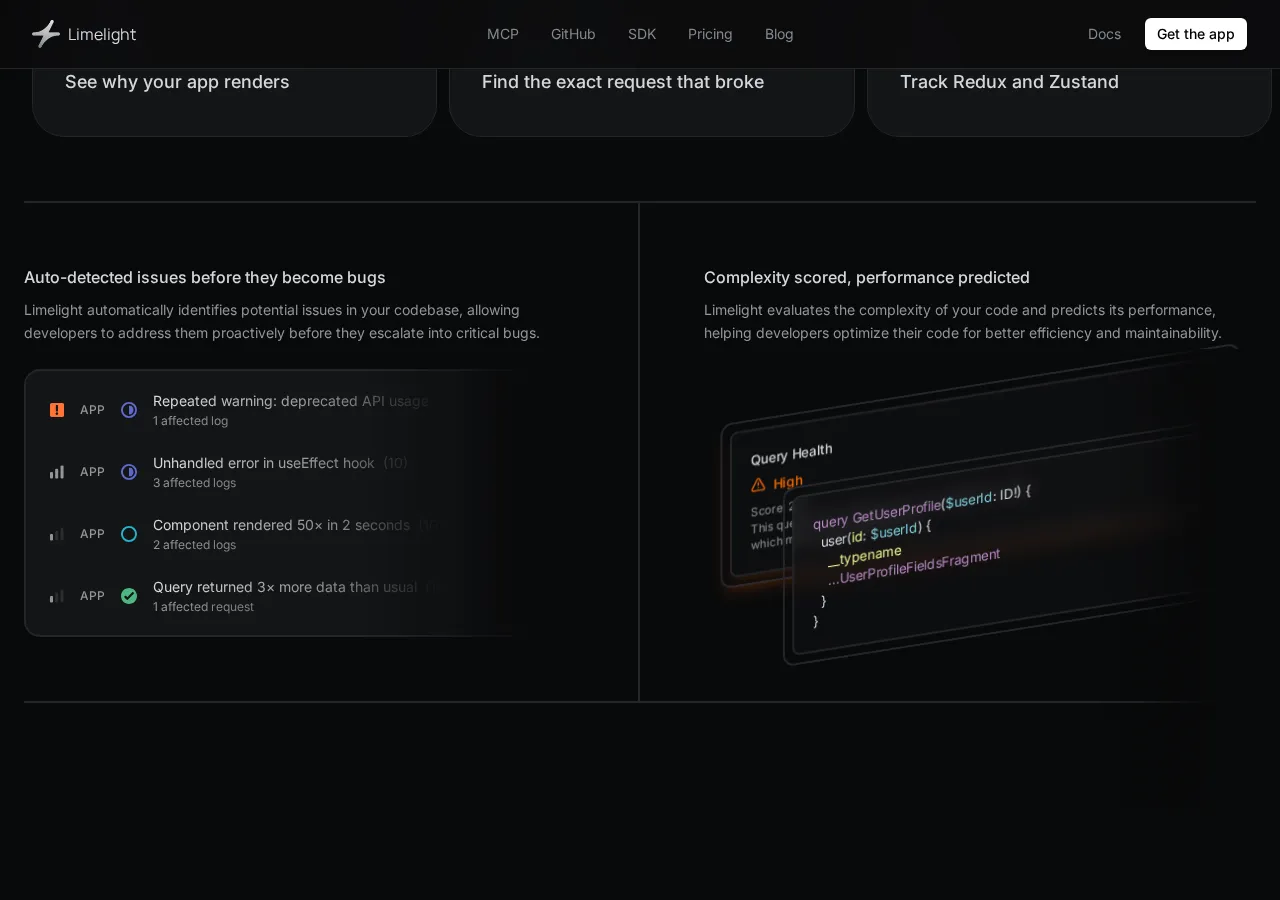Open the Pricing navigation item

coord(710,34)
